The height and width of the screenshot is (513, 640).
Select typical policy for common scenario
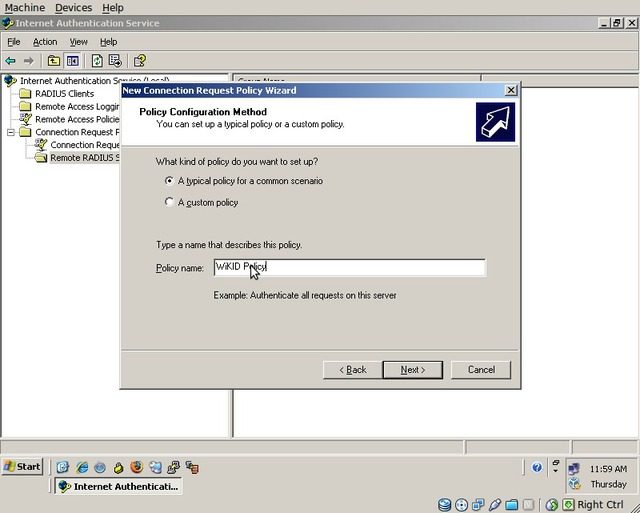(169, 181)
